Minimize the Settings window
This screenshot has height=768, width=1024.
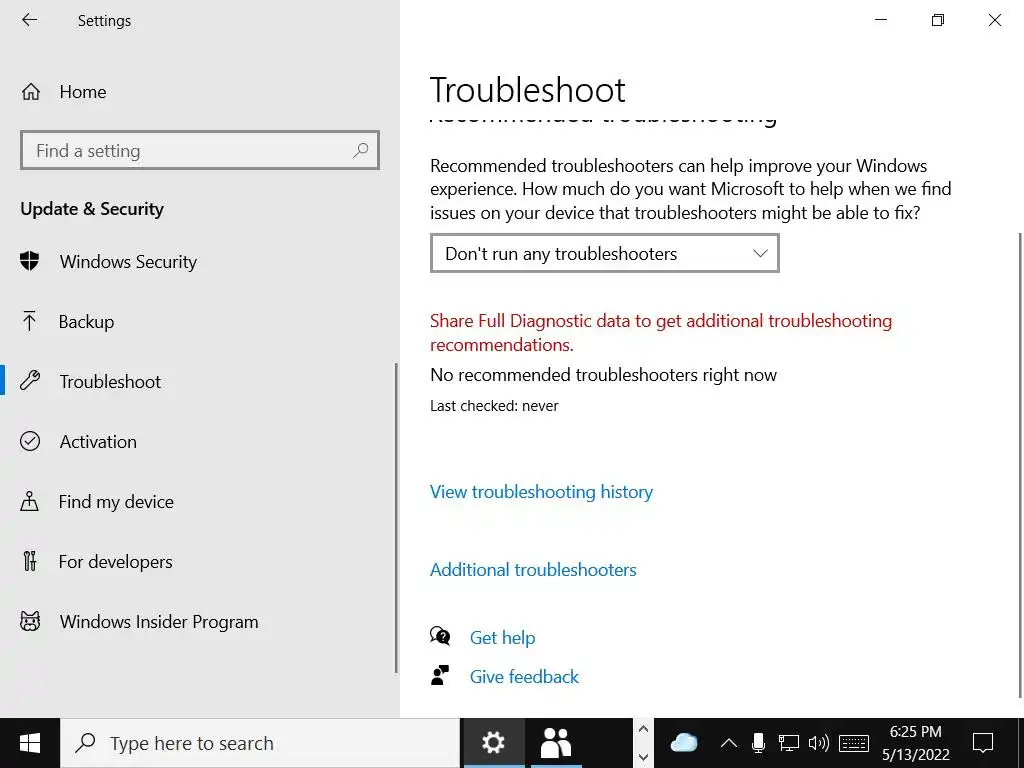(881, 20)
